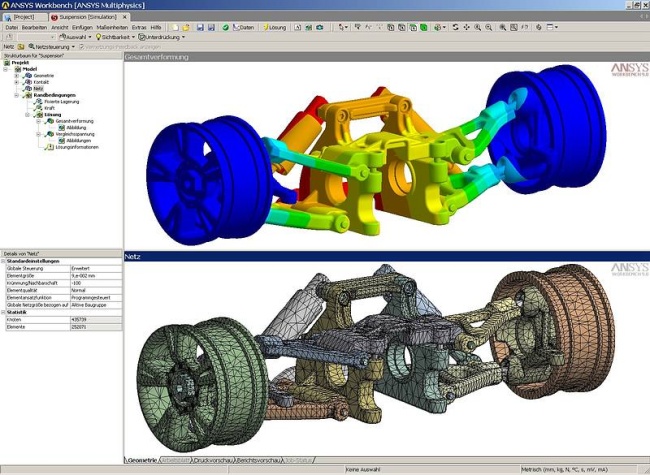Select the Pan view tool
The image size is (650, 475).
point(466,27)
